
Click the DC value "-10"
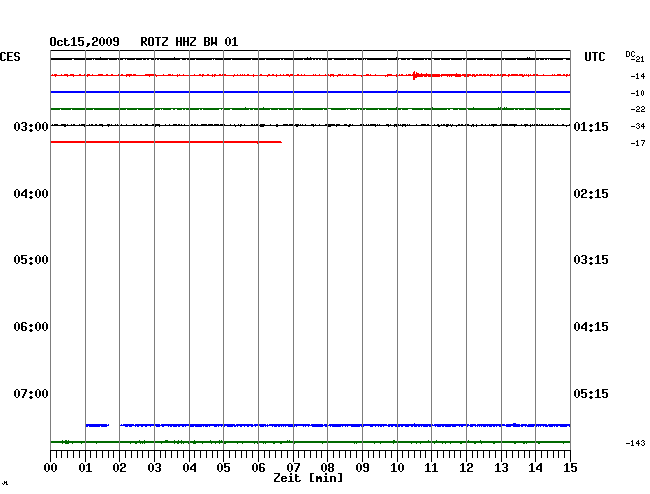click(x=638, y=93)
